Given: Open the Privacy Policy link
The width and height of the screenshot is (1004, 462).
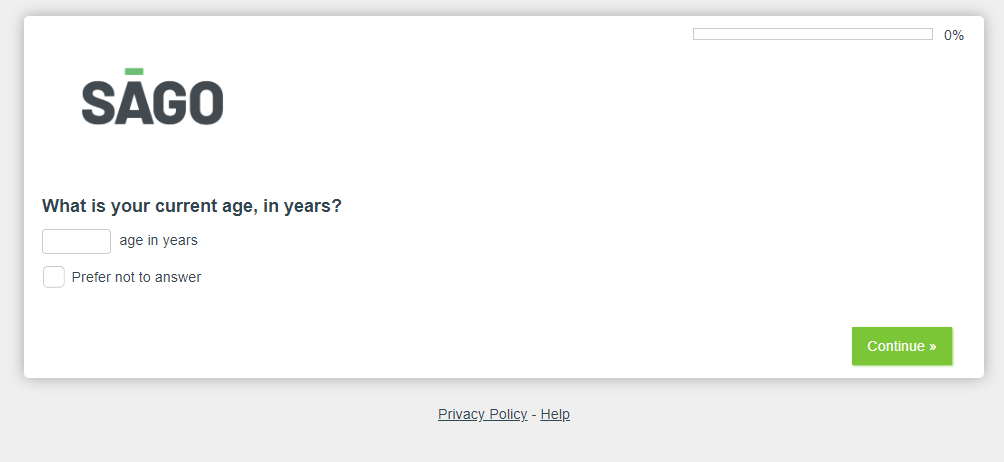Looking at the screenshot, I should click(482, 414).
